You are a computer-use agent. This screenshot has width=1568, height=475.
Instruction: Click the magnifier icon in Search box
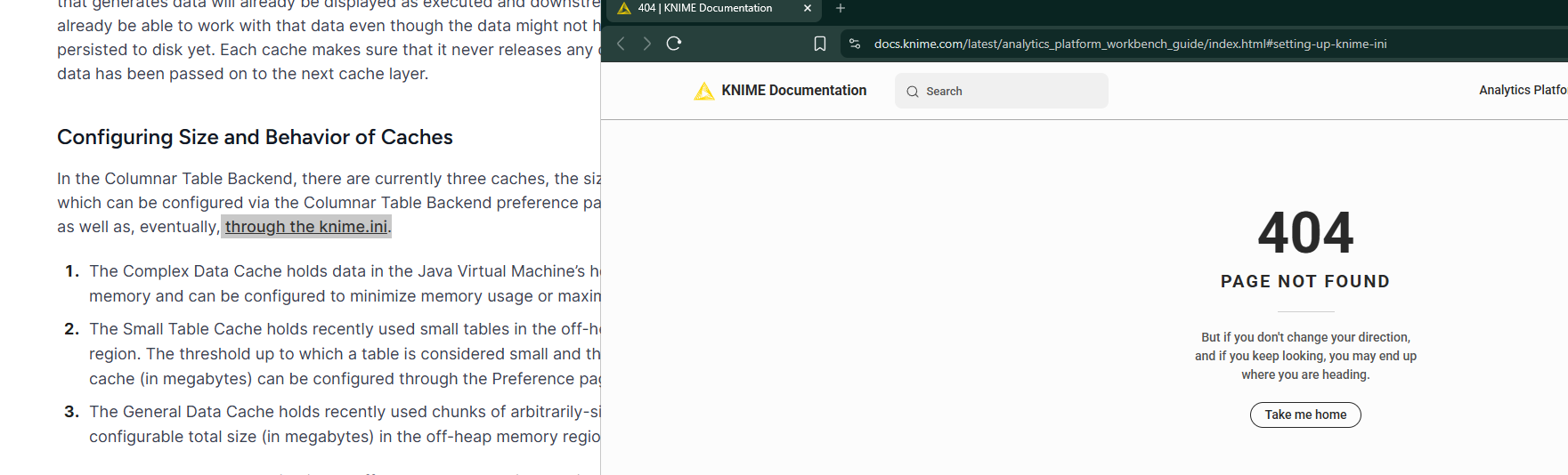912,92
